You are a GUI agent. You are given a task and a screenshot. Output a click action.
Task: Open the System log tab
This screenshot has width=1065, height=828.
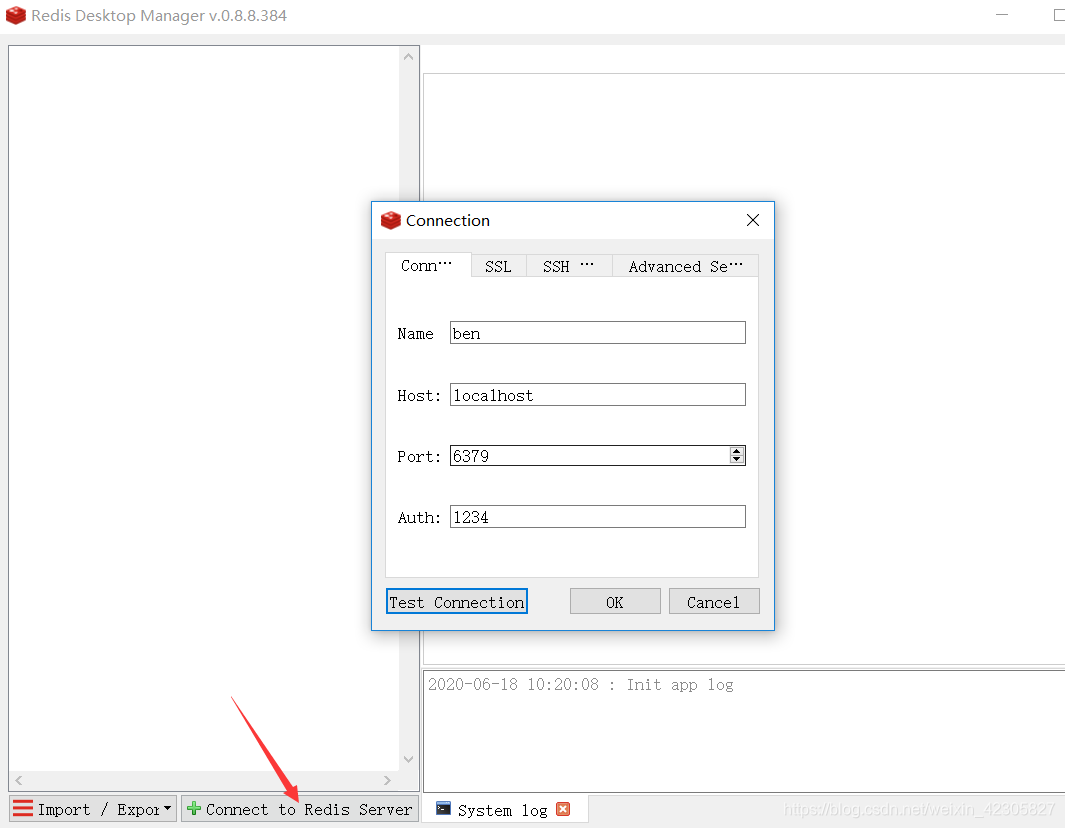(x=503, y=810)
